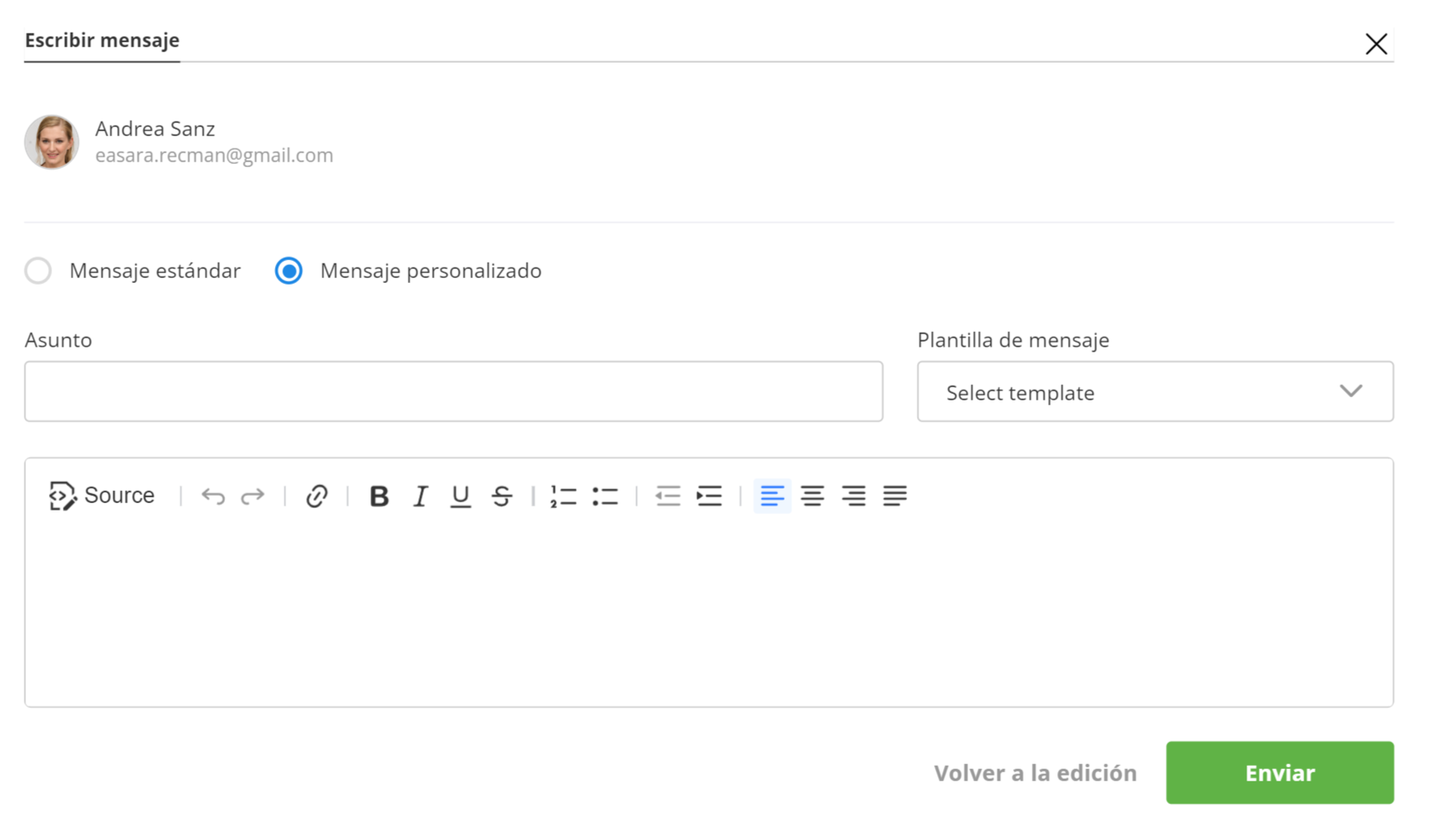Choose Mensaje personalizado radio button
The image size is (1439, 840).
pyautogui.click(x=289, y=271)
